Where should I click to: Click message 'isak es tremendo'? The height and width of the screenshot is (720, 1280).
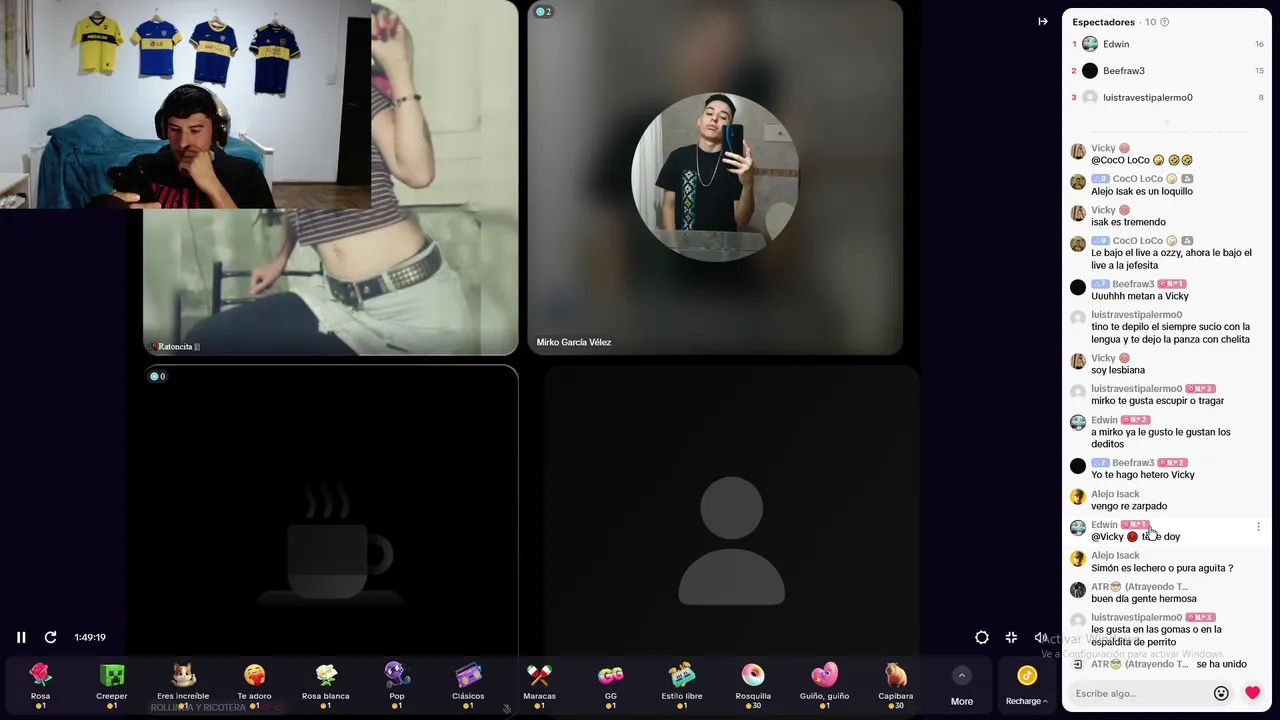point(1128,222)
